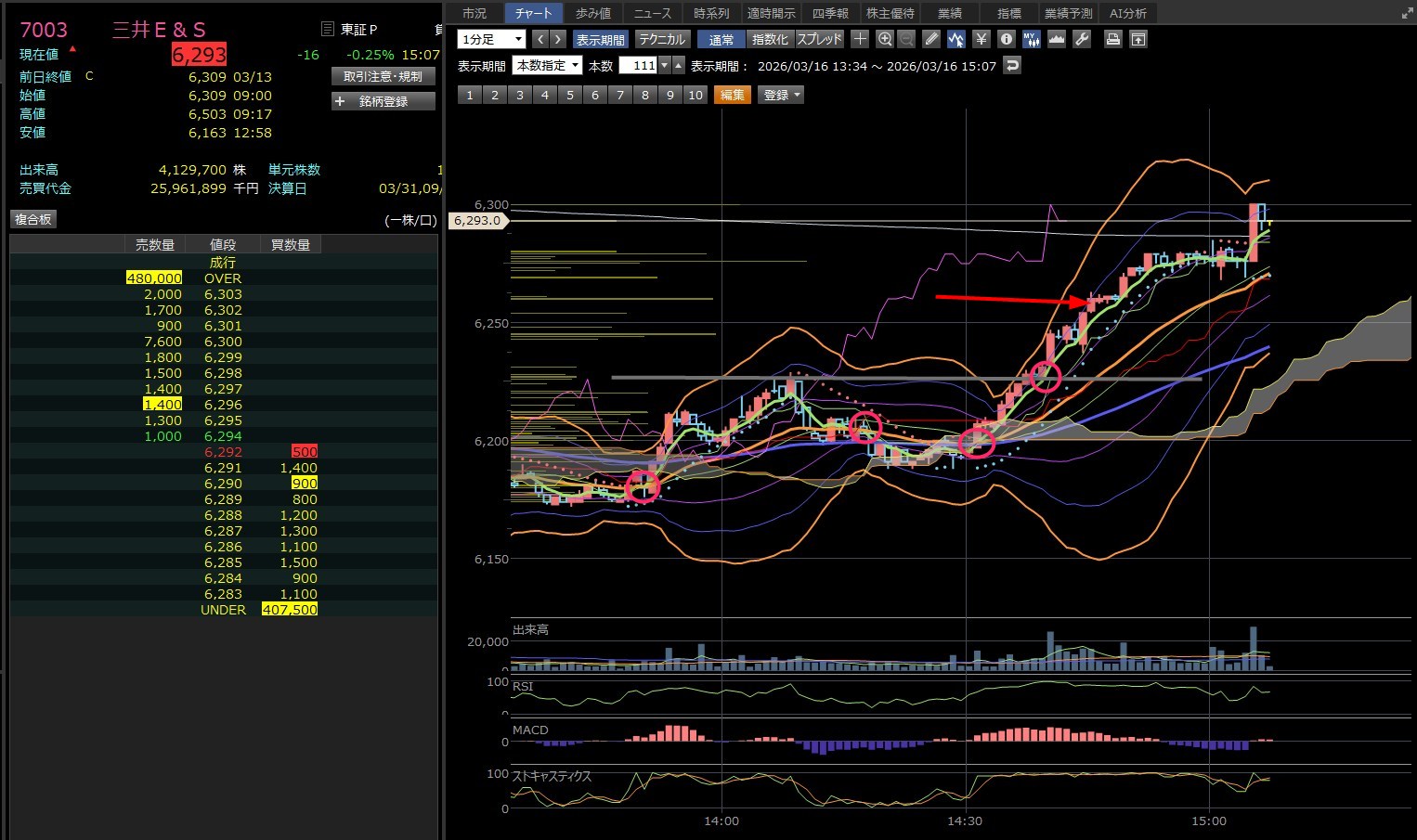Pop out chart using the window icon
Viewport: 1417px width, 840px height.
(1137, 39)
